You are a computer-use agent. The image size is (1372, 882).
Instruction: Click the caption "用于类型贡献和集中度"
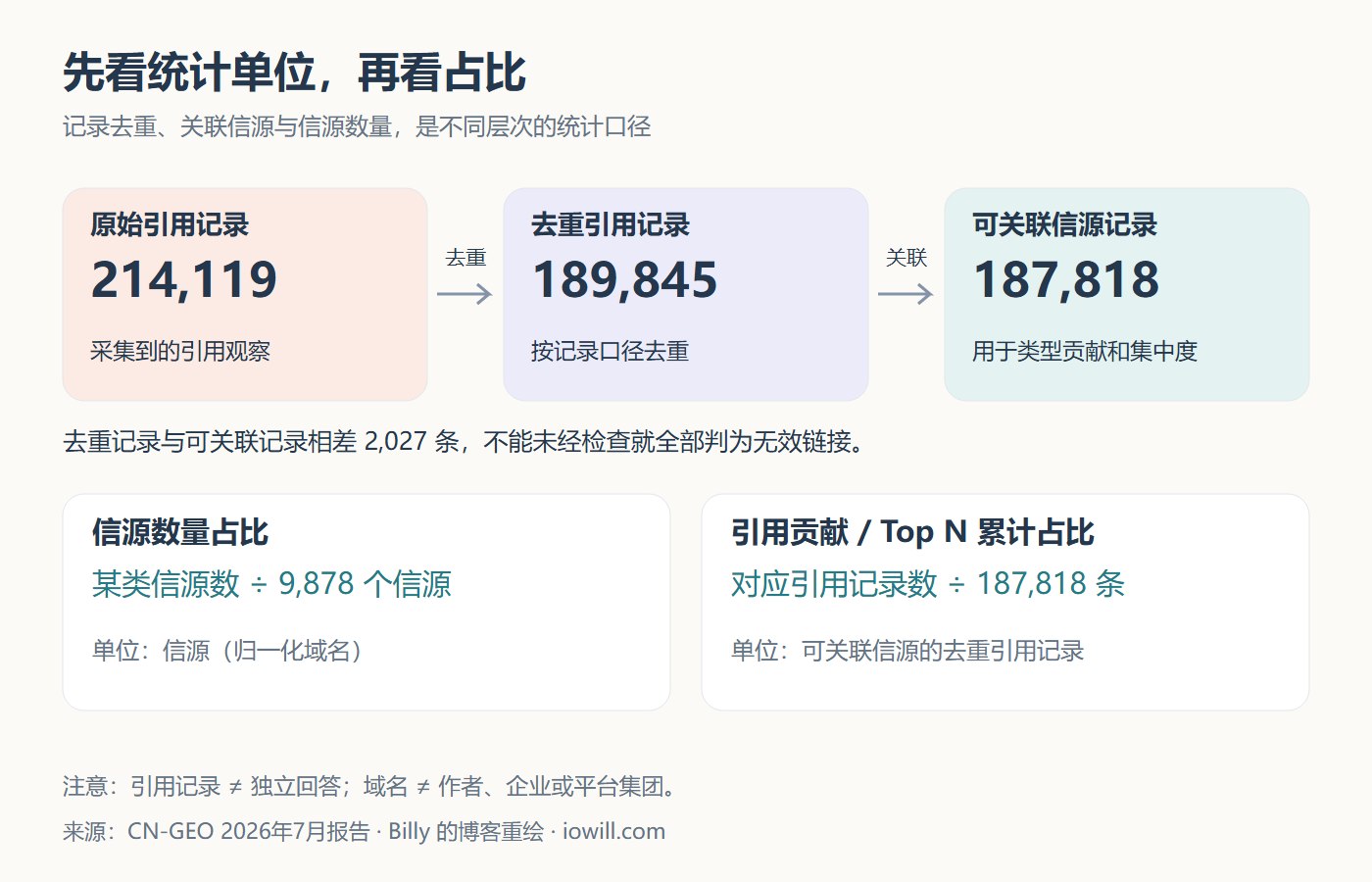click(x=1085, y=351)
